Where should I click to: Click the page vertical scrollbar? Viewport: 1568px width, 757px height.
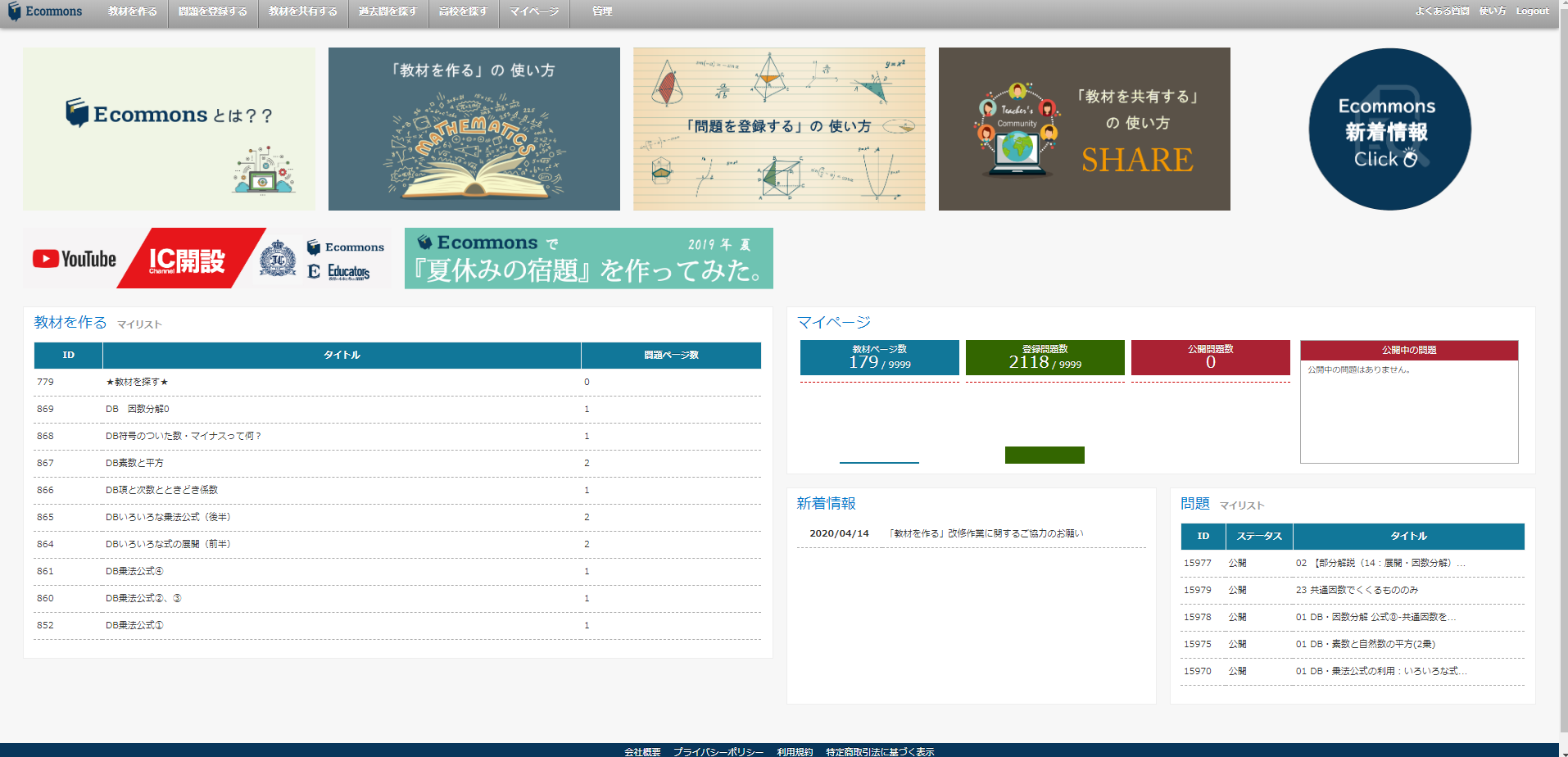coord(1563,369)
